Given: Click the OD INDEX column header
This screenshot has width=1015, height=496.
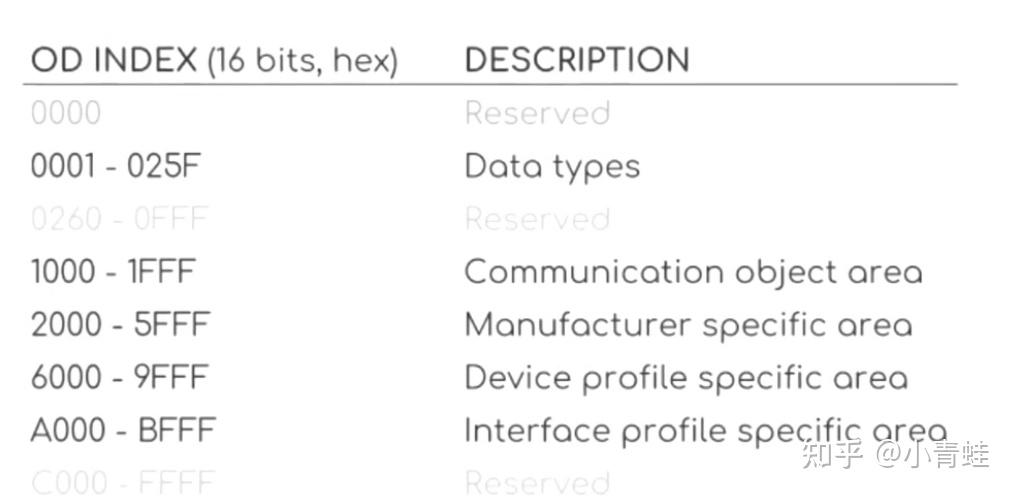Looking at the screenshot, I should (214, 61).
